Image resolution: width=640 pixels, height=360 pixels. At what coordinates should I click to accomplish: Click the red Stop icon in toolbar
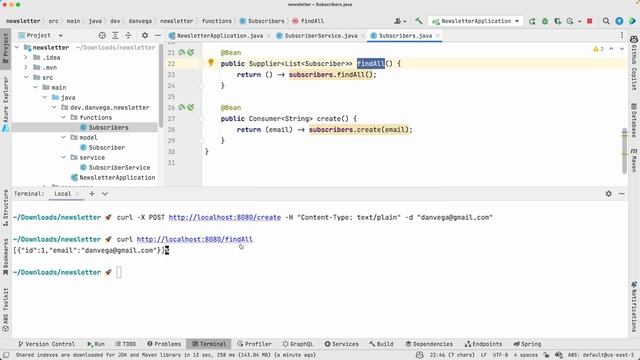589,21
